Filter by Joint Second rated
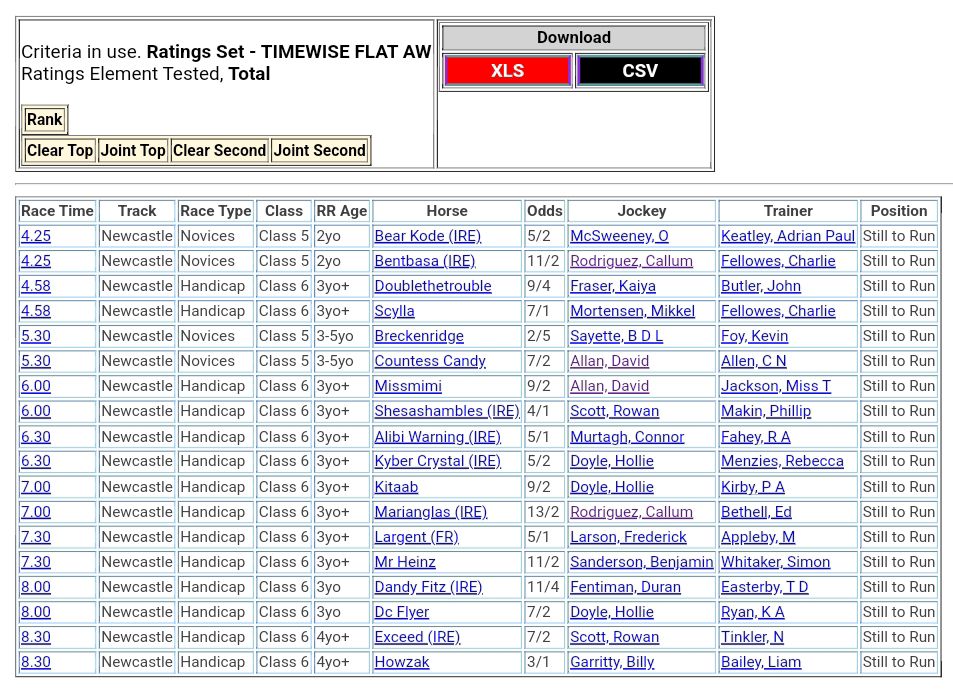953x695 pixels. (320, 151)
